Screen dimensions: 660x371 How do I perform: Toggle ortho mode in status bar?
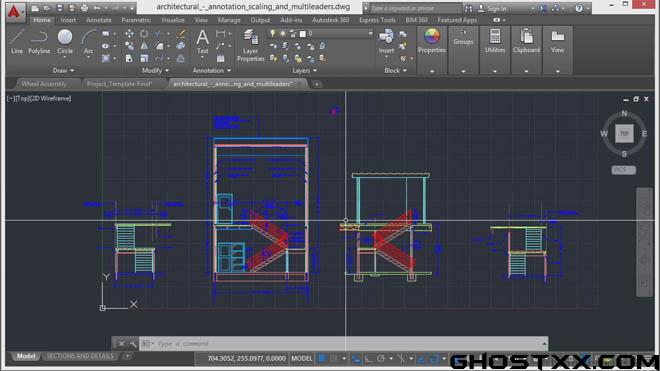pyautogui.click(x=368, y=359)
